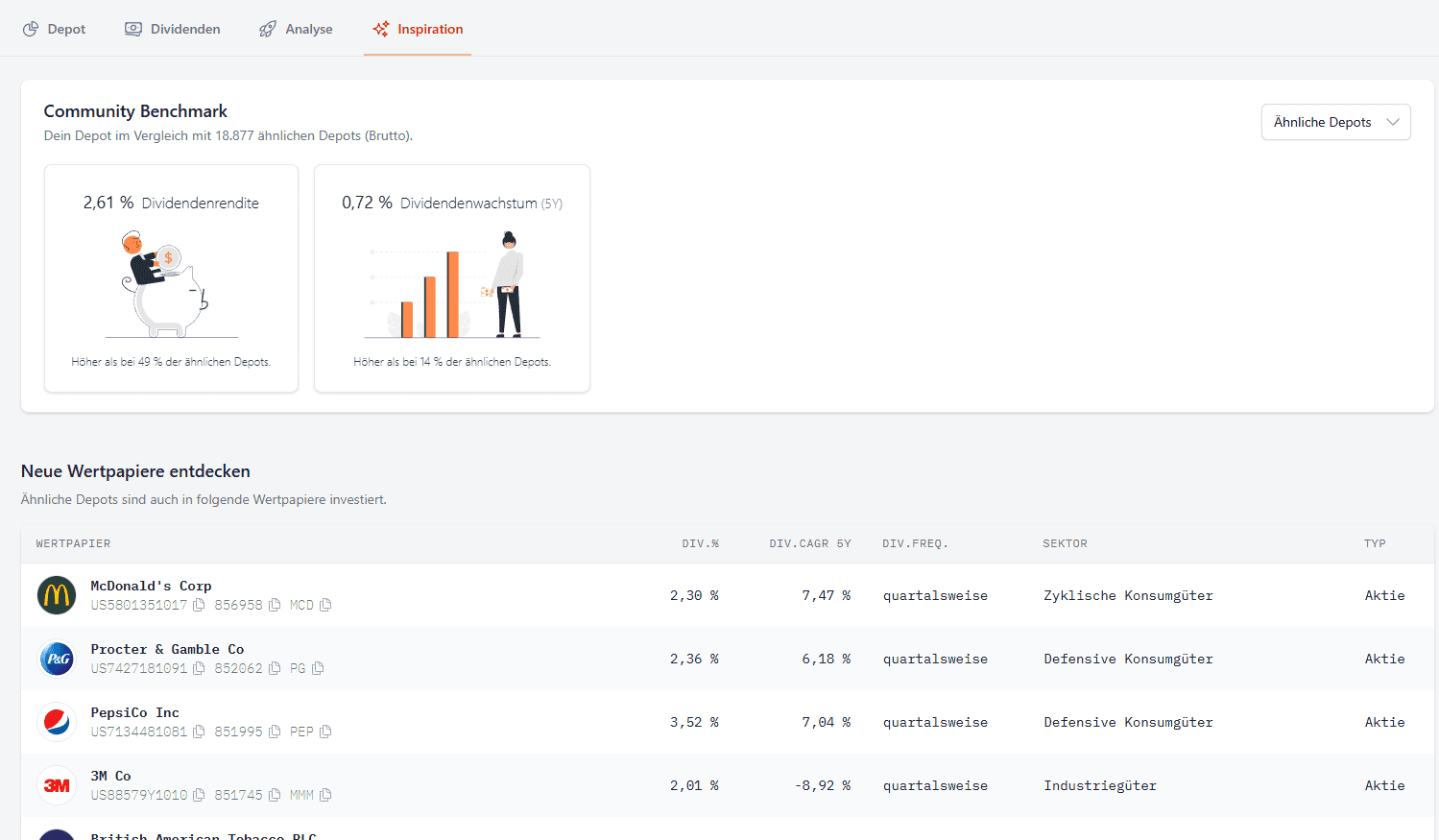Click the McDonald's logo icon
Image resolution: width=1439 pixels, height=840 pixels.
click(x=57, y=595)
